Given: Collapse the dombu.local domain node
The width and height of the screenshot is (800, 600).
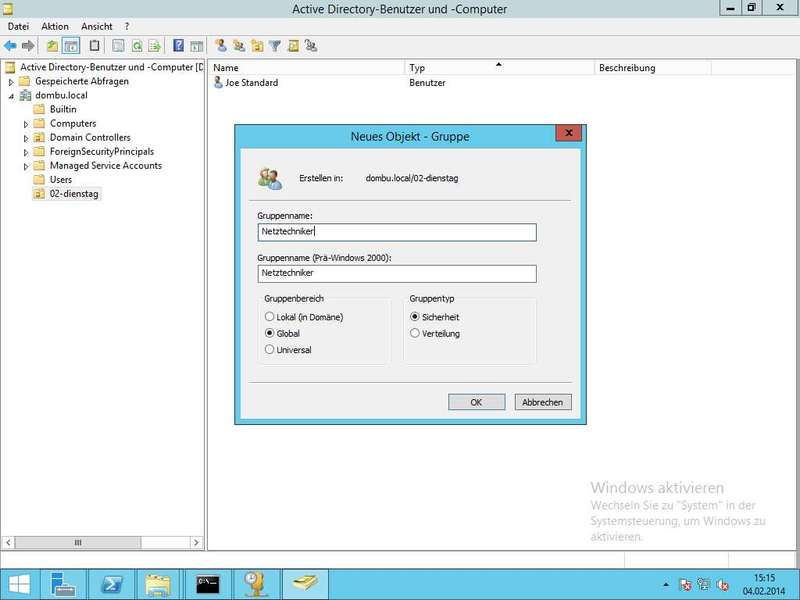Looking at the screenshot, I should pos(11,96).
